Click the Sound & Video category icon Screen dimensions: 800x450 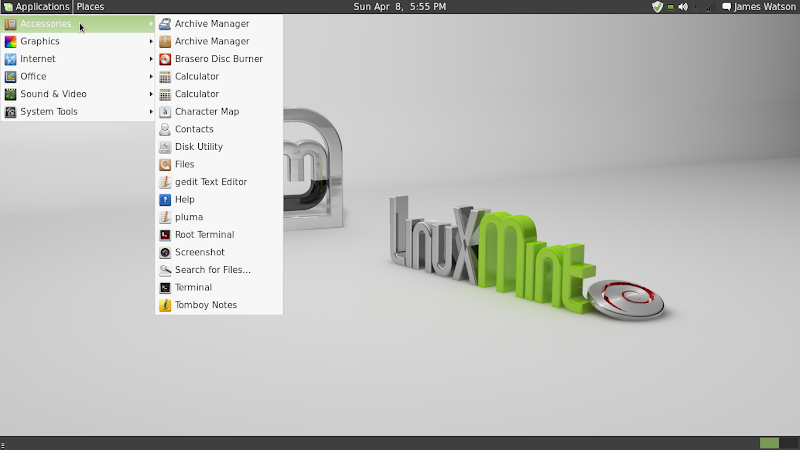pos(10,94)
